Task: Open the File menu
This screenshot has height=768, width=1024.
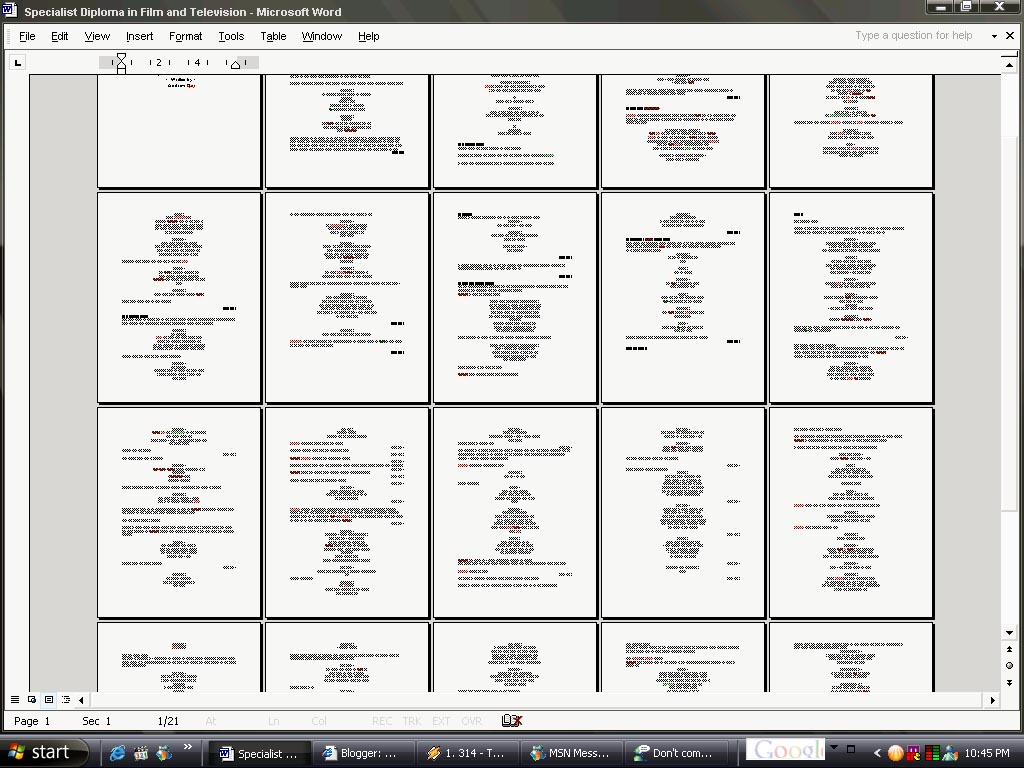Action: click(x=27, y=36)
